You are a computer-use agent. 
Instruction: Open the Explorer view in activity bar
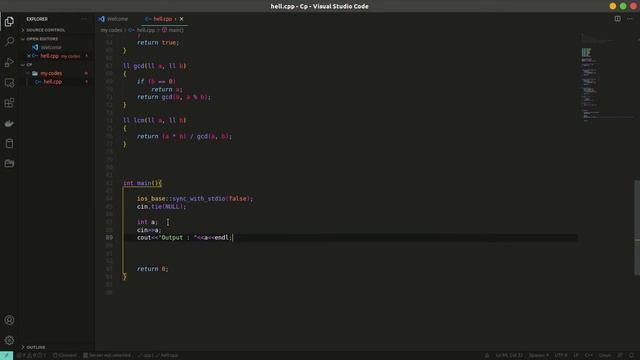pos(9,22)
